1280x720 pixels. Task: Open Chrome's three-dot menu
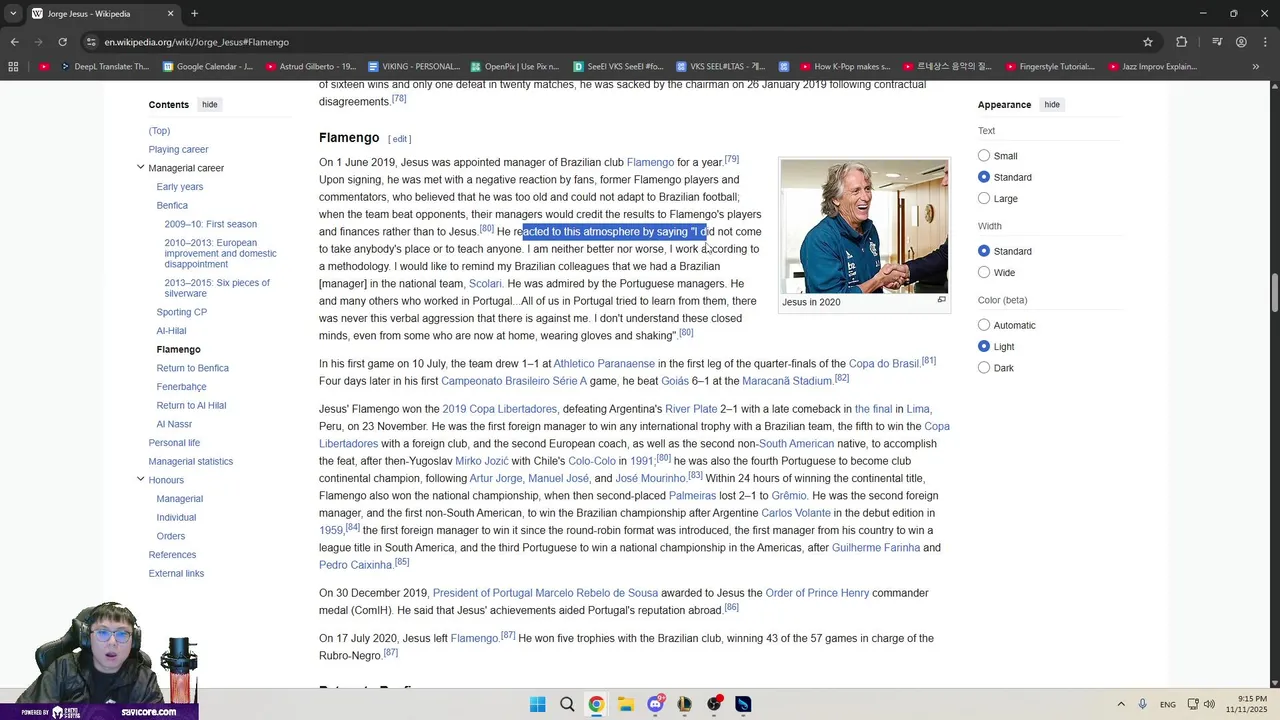[1265, 42]
